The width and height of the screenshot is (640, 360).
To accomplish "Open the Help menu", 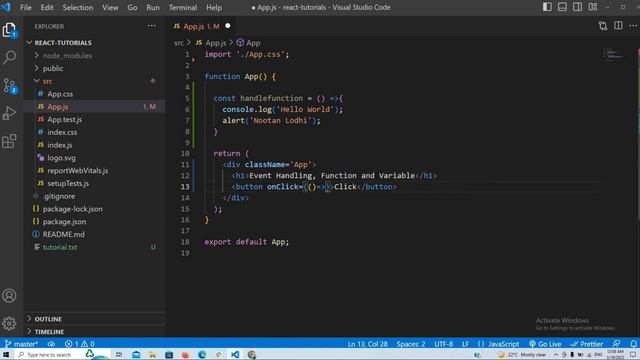I will coord(214,7).
